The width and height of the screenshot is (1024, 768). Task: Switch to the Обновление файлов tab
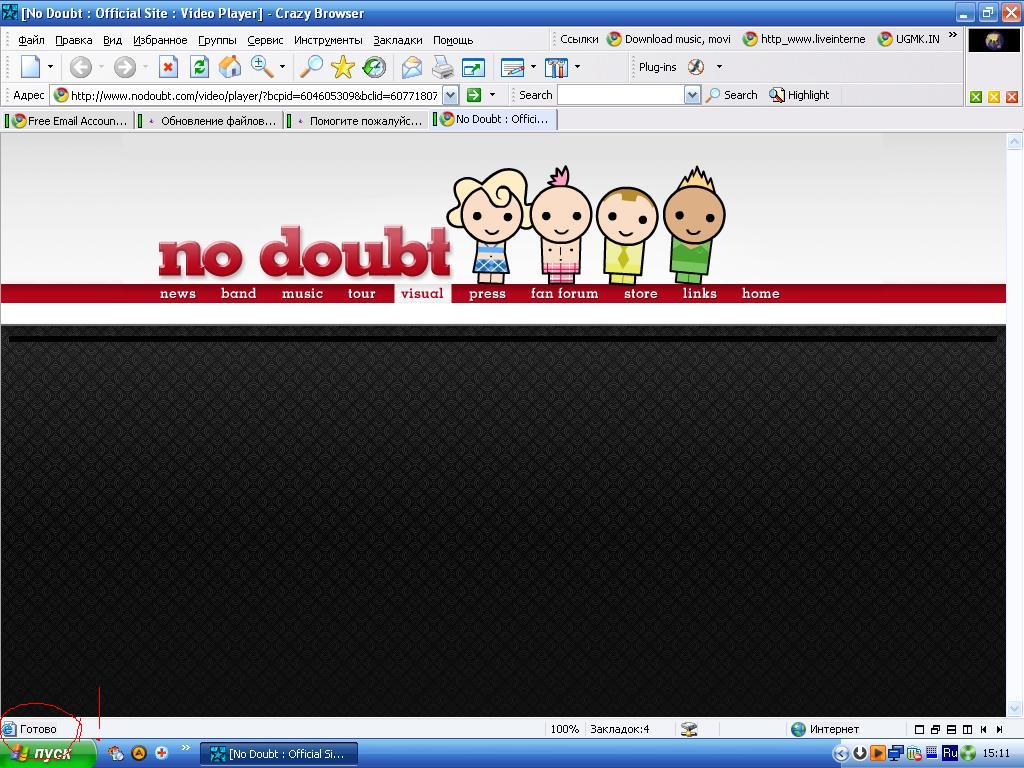[x=210, y=121]
